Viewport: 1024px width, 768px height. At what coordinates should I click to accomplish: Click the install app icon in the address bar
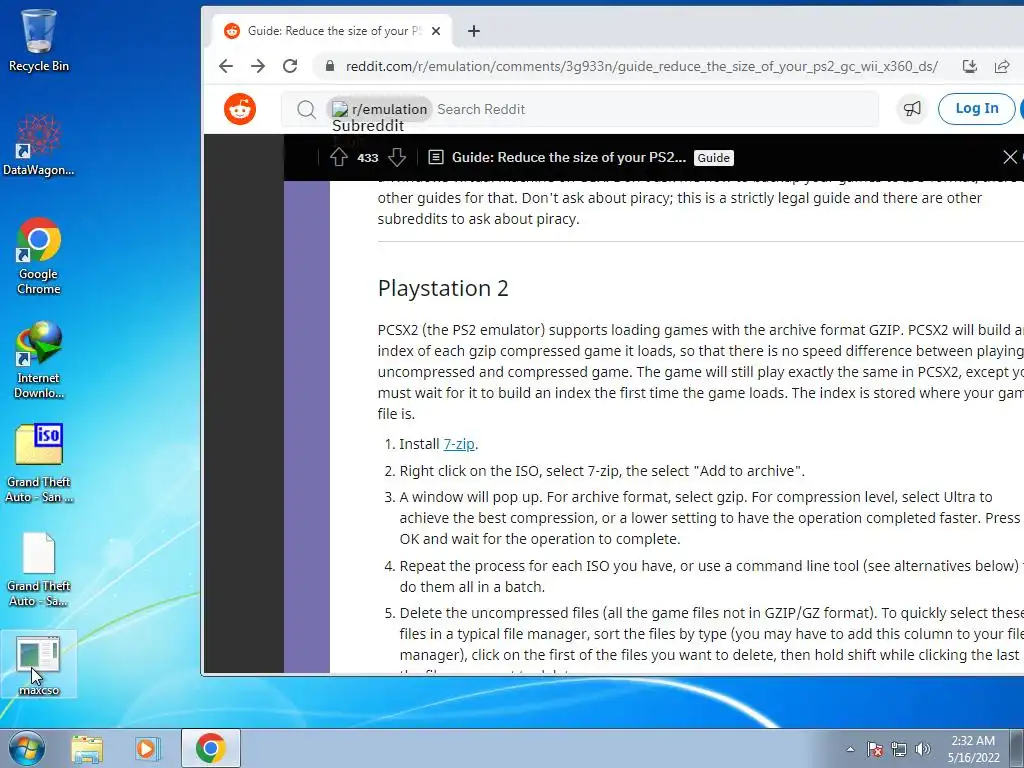pos(970,66)
